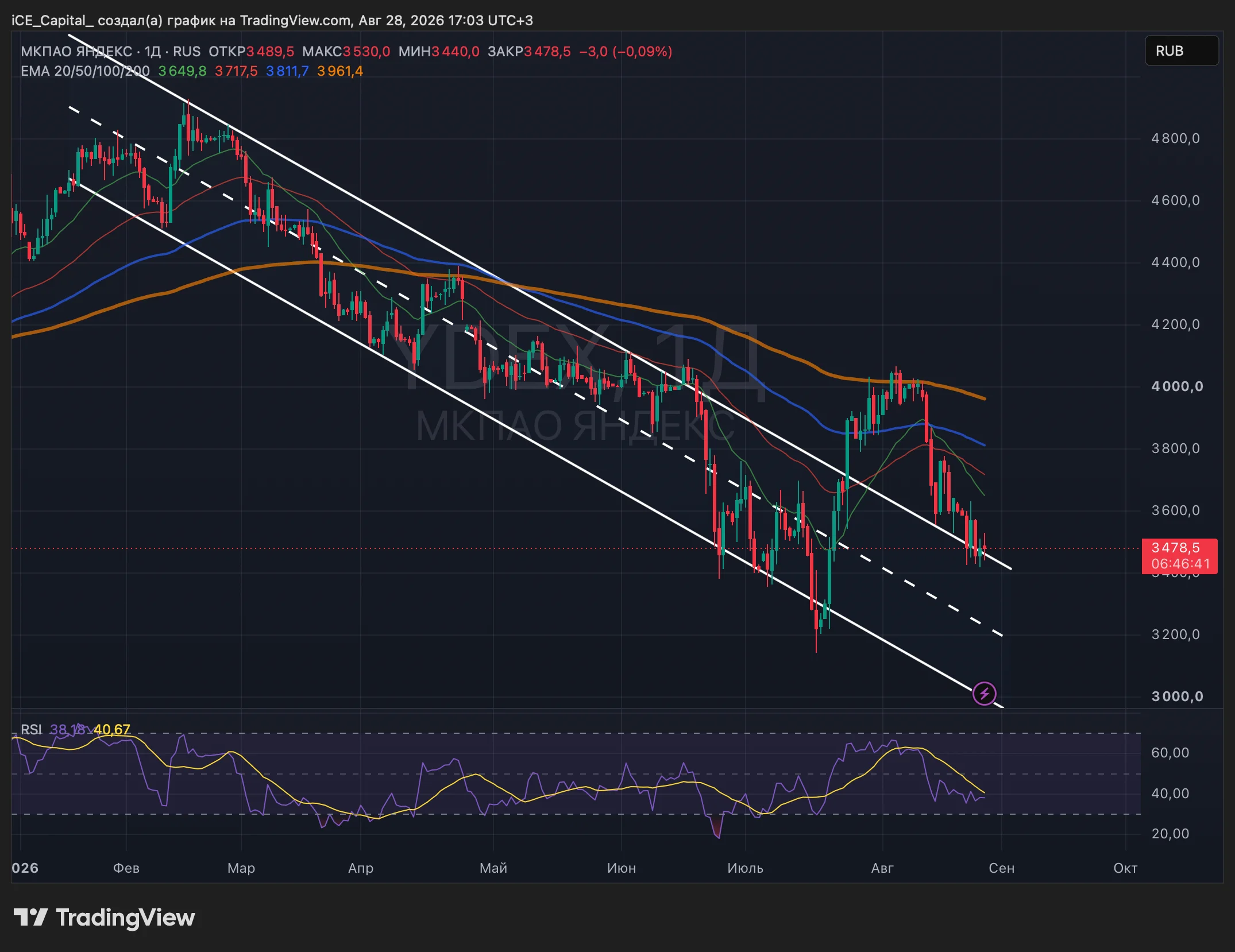The width and height of the screenshot is (1235, 952).
Task: Click the Окт label on time axis
Action: click(1125, 868)
